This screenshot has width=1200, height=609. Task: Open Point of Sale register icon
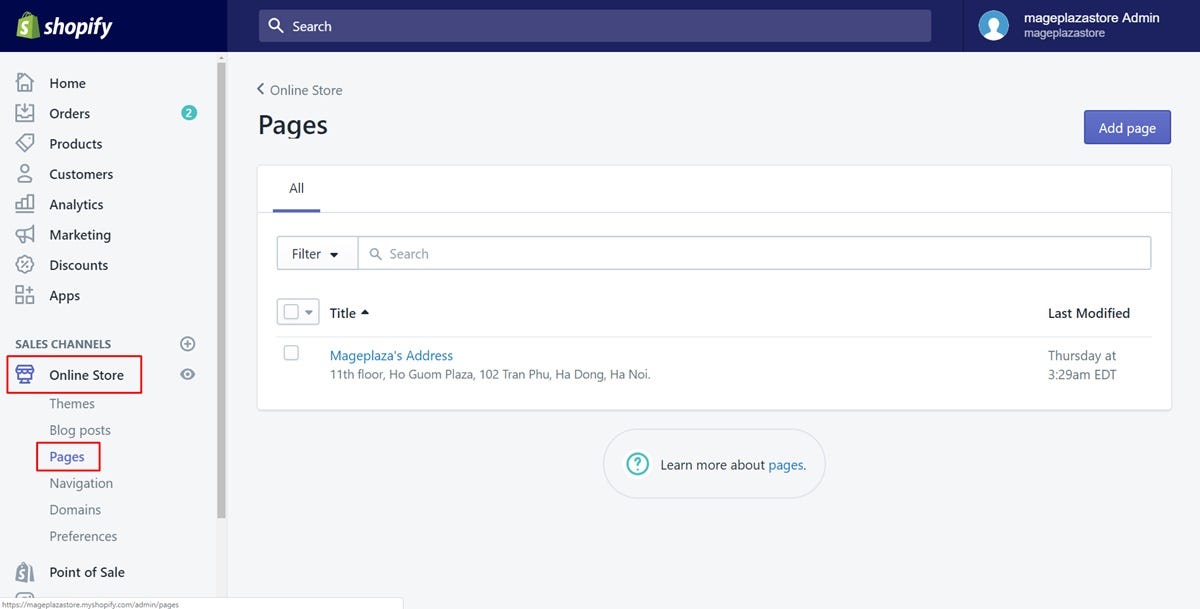coord(24,571)
